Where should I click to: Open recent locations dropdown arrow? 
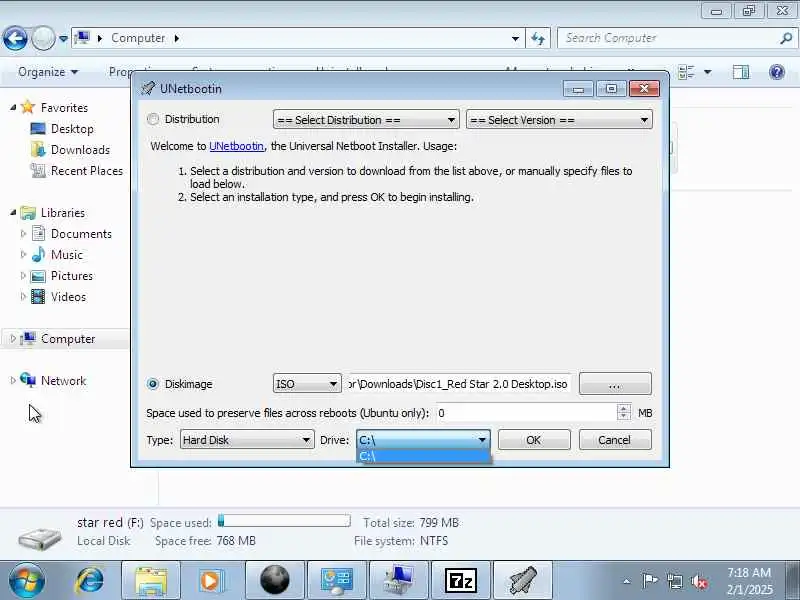63,38
